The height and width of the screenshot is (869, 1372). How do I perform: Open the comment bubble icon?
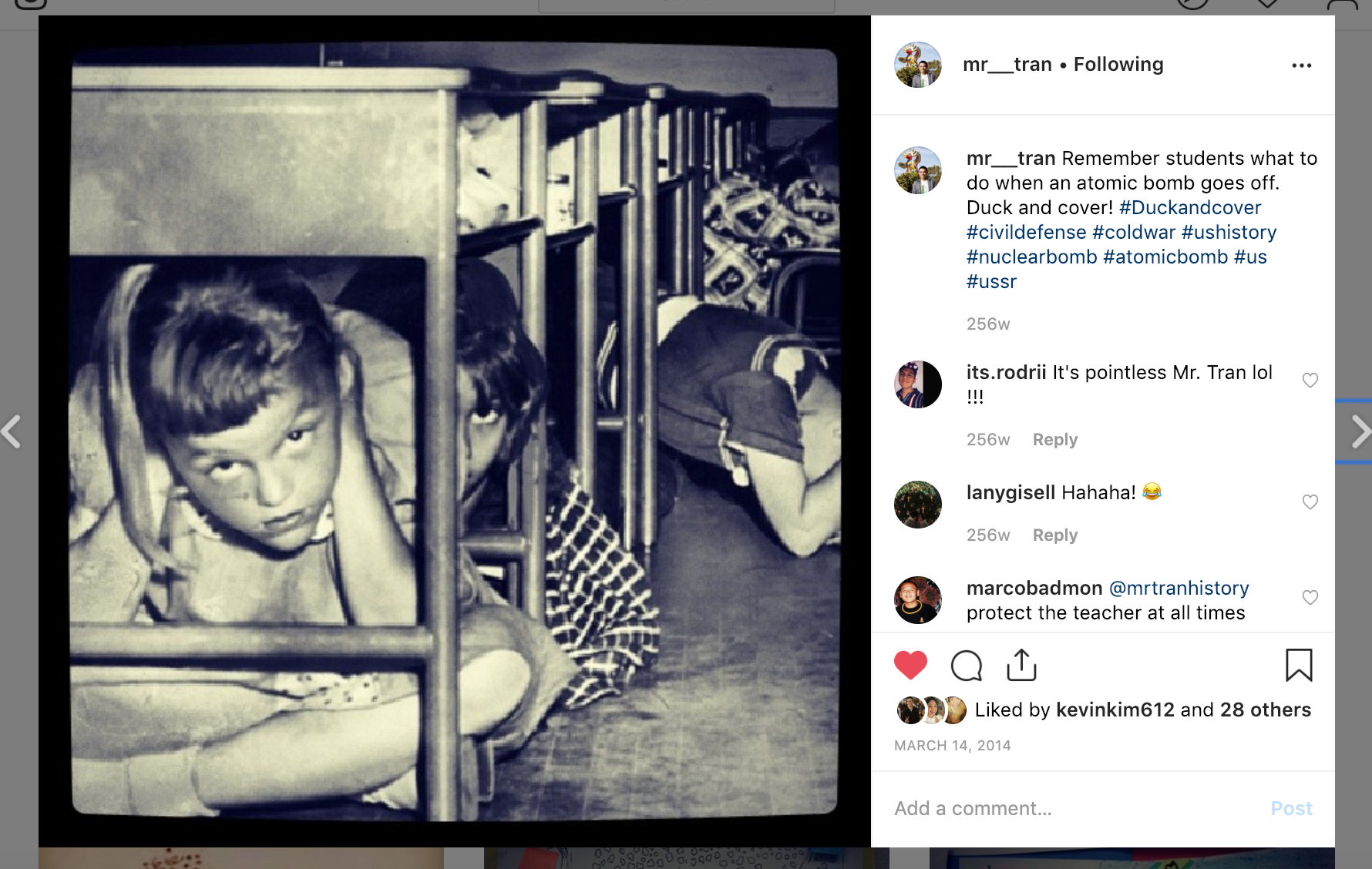click(x=967, y=666)
